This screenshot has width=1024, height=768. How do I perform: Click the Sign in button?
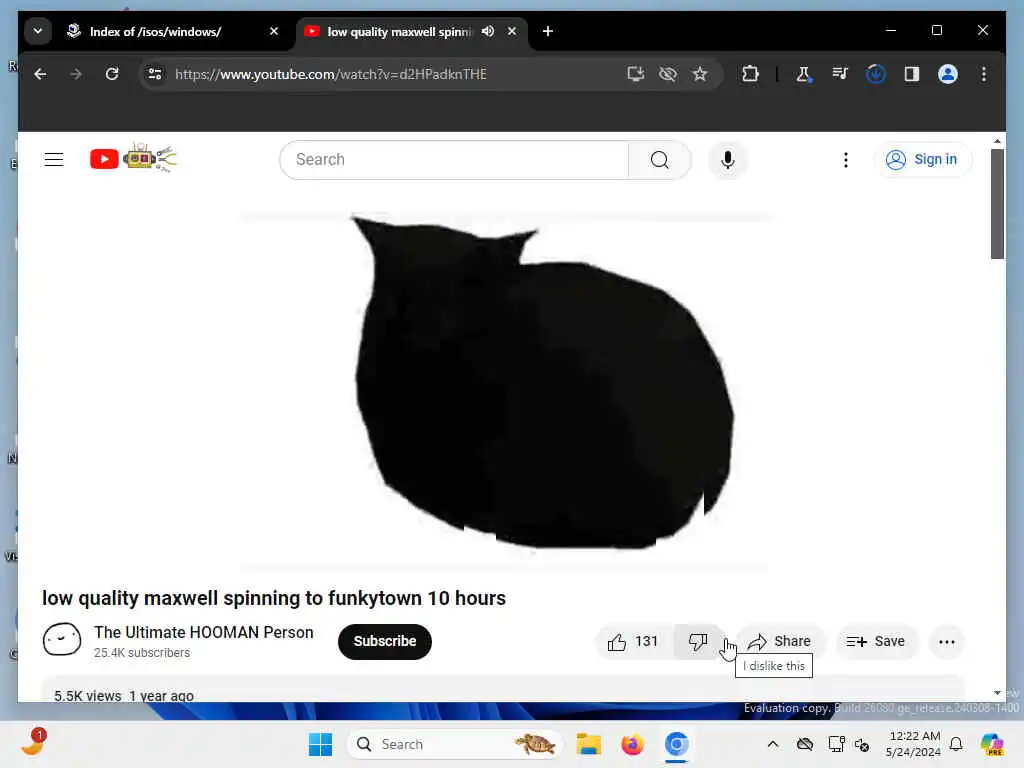922,160
